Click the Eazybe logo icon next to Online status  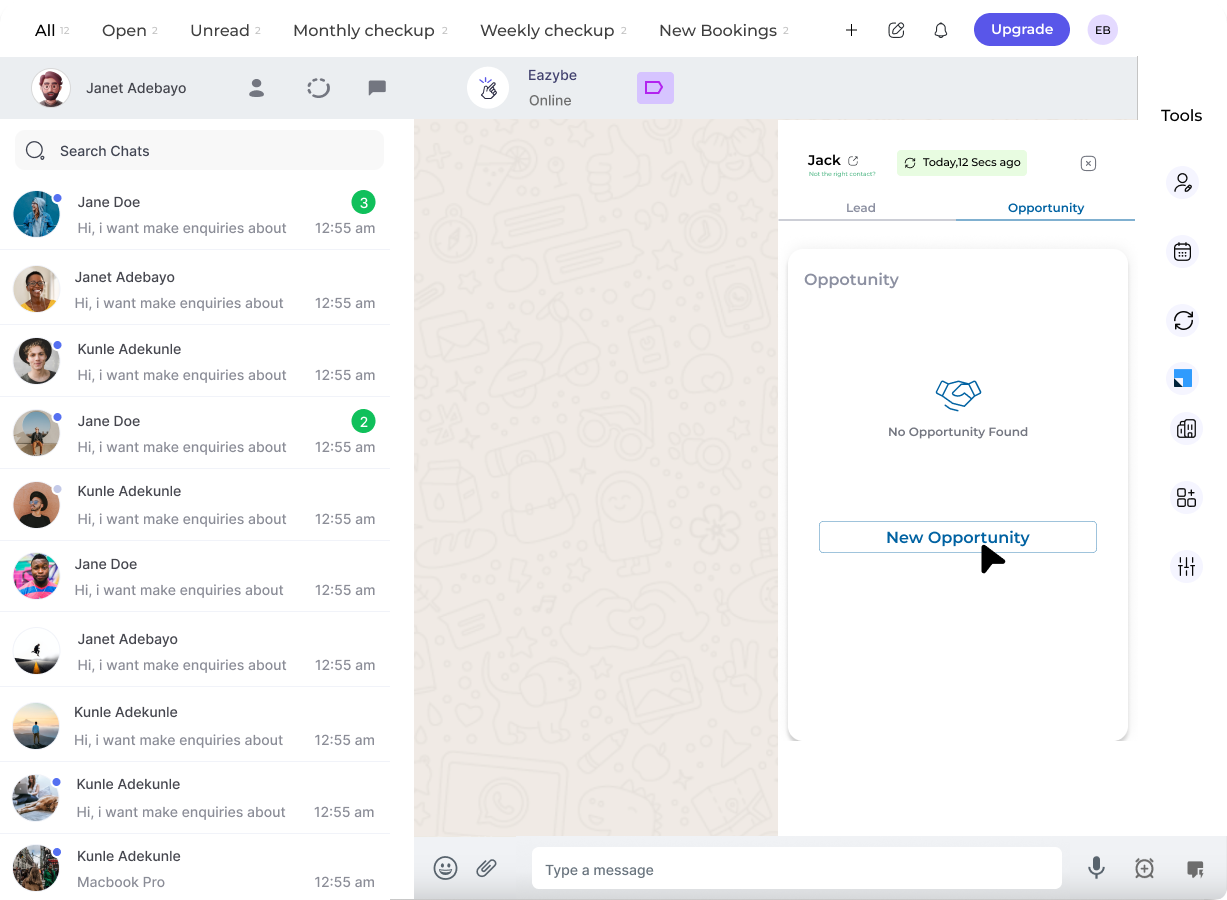(x=488, y=88)
